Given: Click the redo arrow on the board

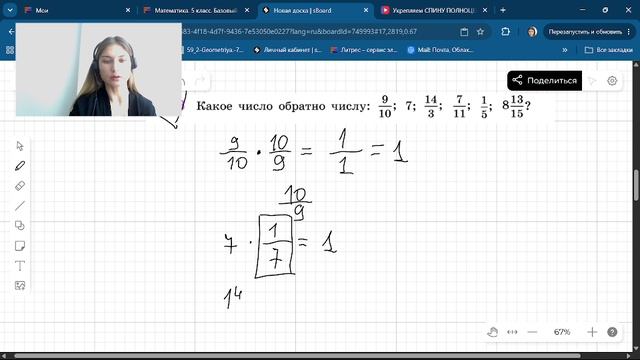Looking at the screenshot, I should pos(200,81).
